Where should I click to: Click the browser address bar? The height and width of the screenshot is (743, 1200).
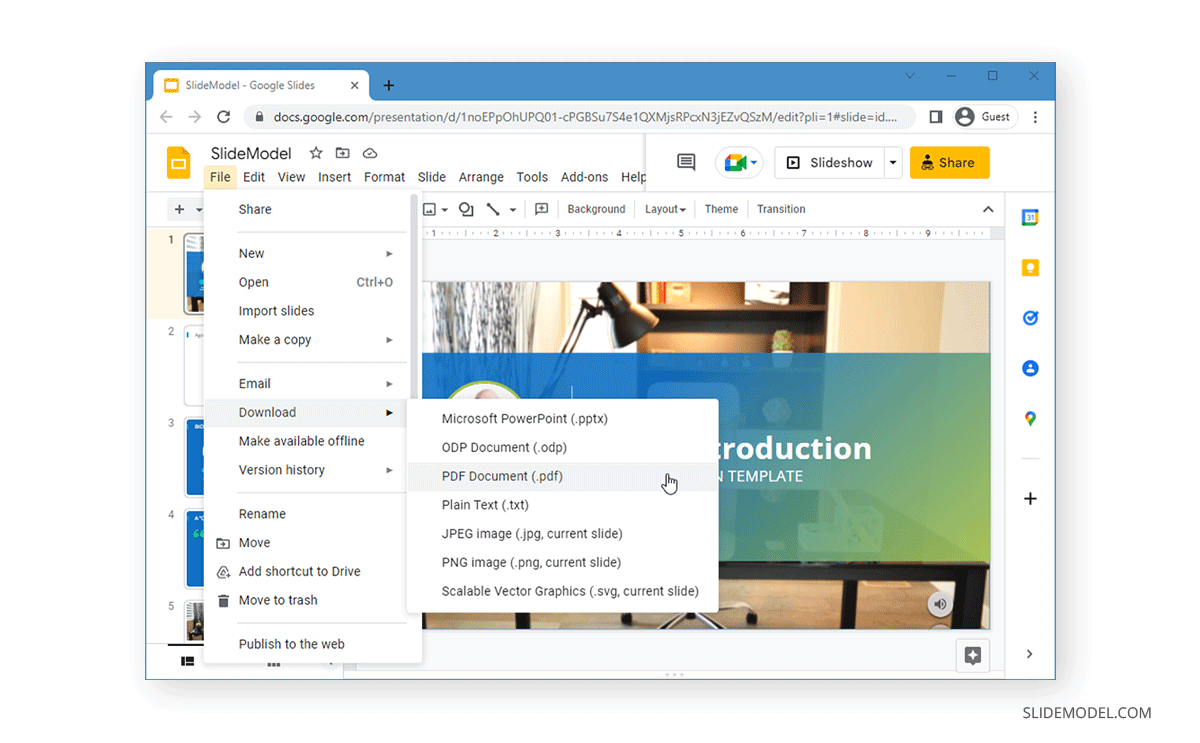tap(580, 117)
